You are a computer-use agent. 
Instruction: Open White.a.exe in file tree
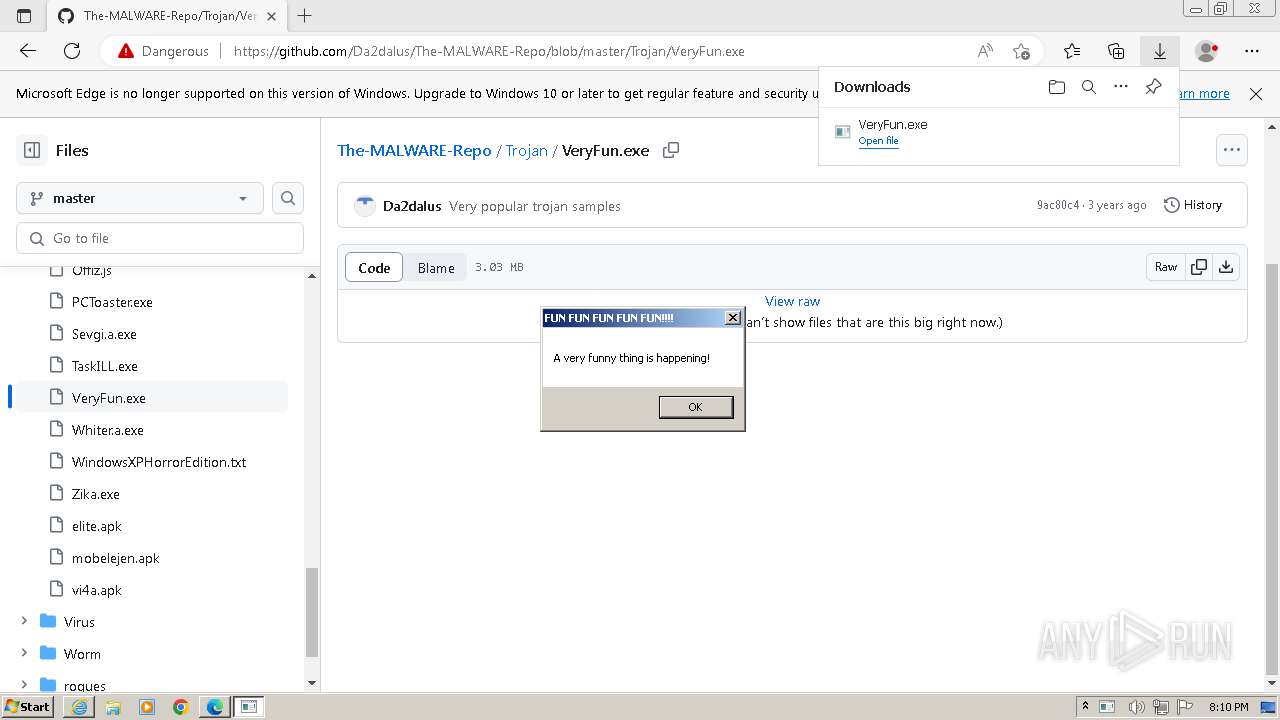point(108,430)
